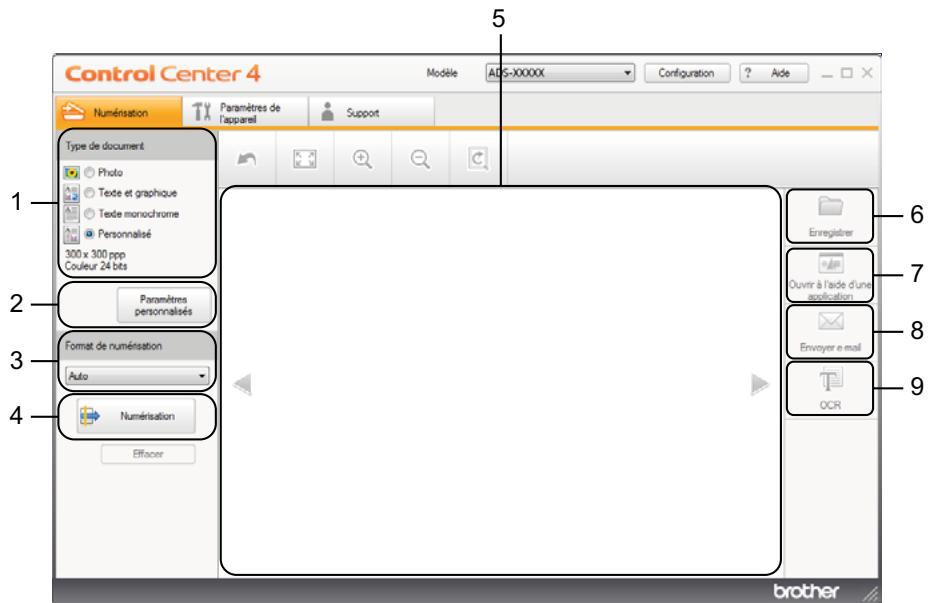Click the Texte monochrome type icon
929x603 pixels.
click(71, 214)
